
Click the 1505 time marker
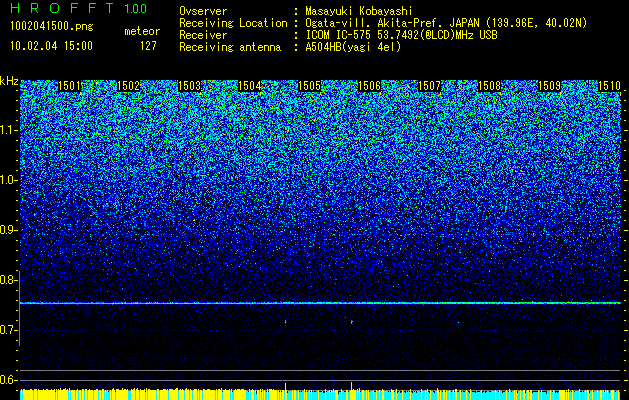point(309,86)
